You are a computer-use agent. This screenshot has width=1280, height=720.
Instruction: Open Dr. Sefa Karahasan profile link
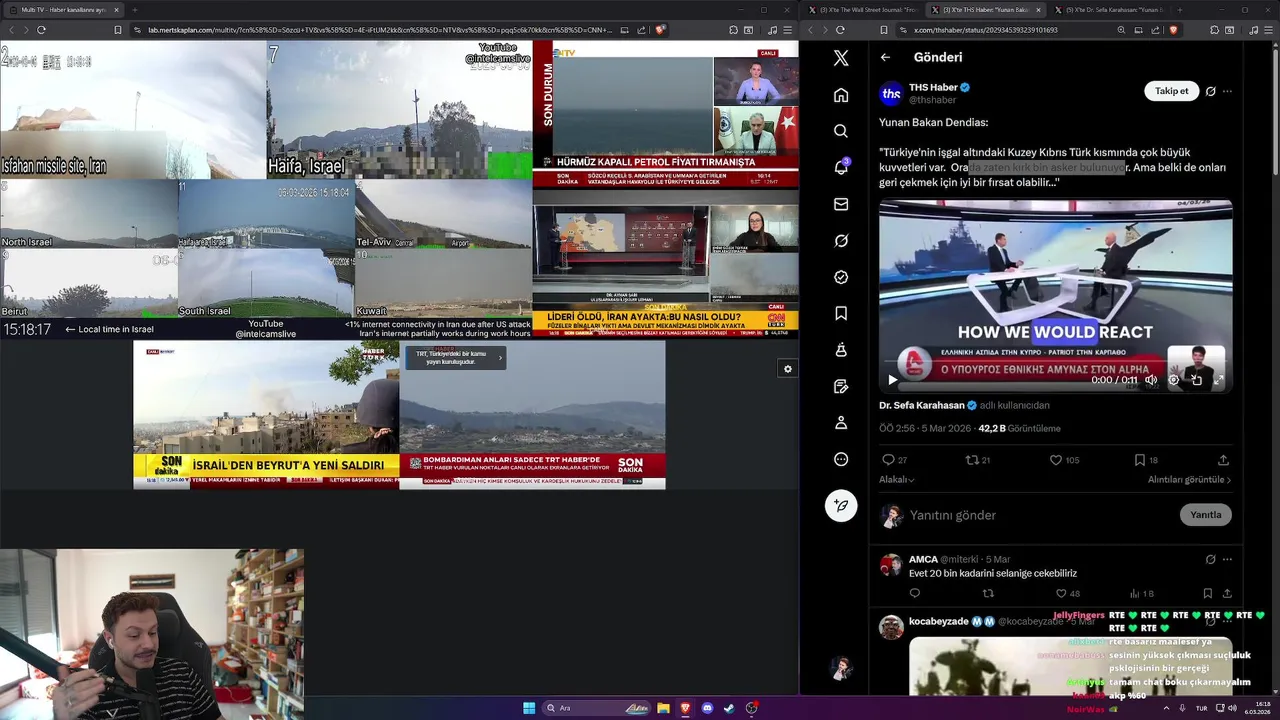point(921,405)
